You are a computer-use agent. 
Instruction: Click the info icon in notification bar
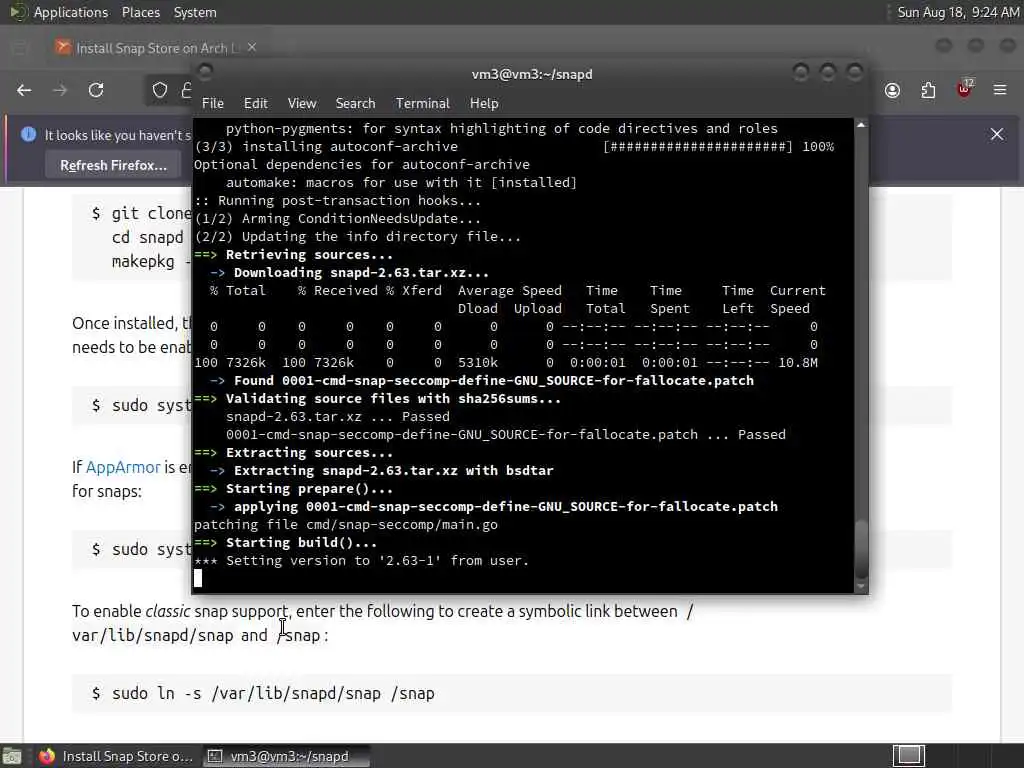pos(28,135)
